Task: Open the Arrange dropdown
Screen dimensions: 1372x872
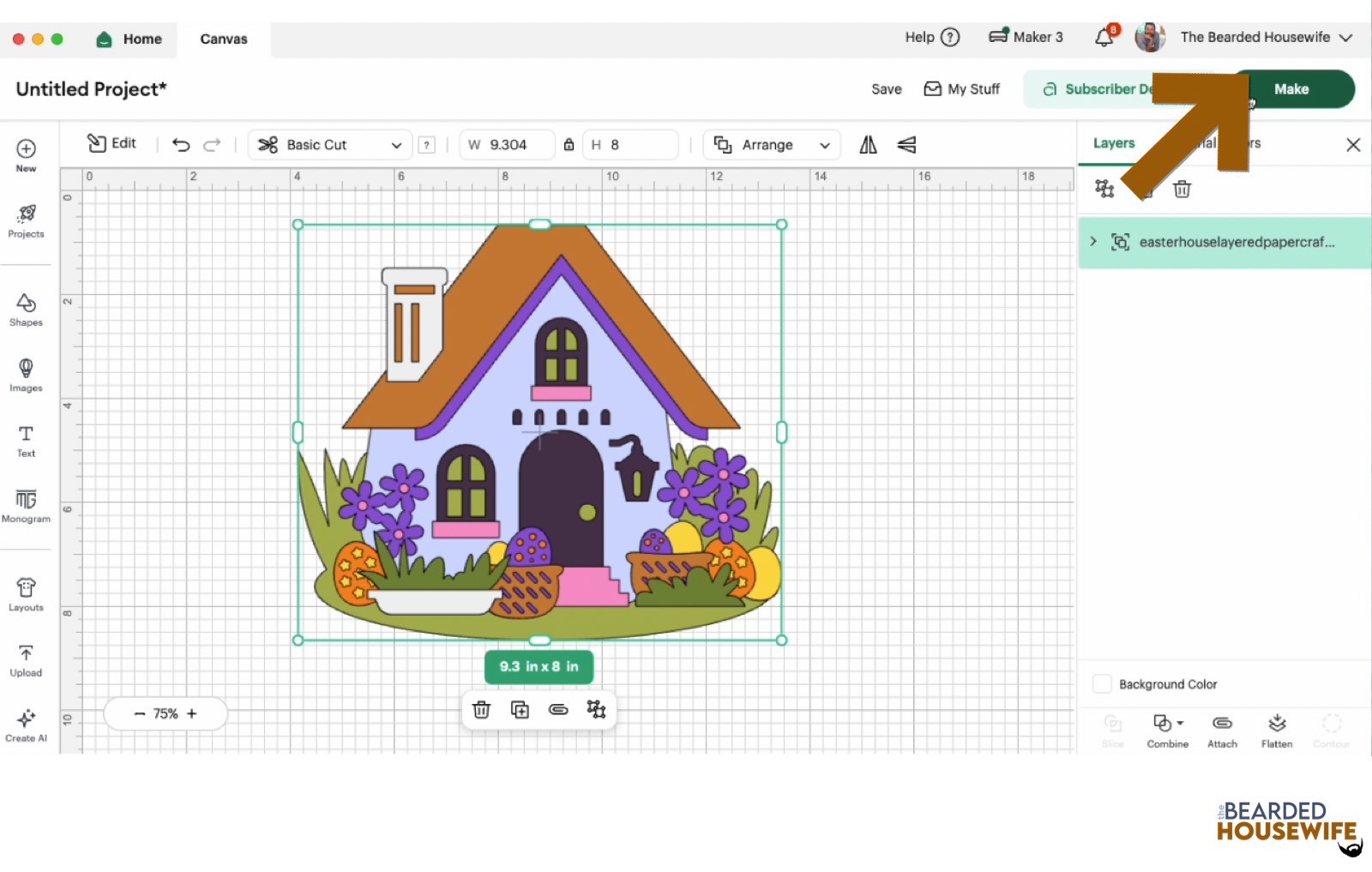Action: coord(772,145)
